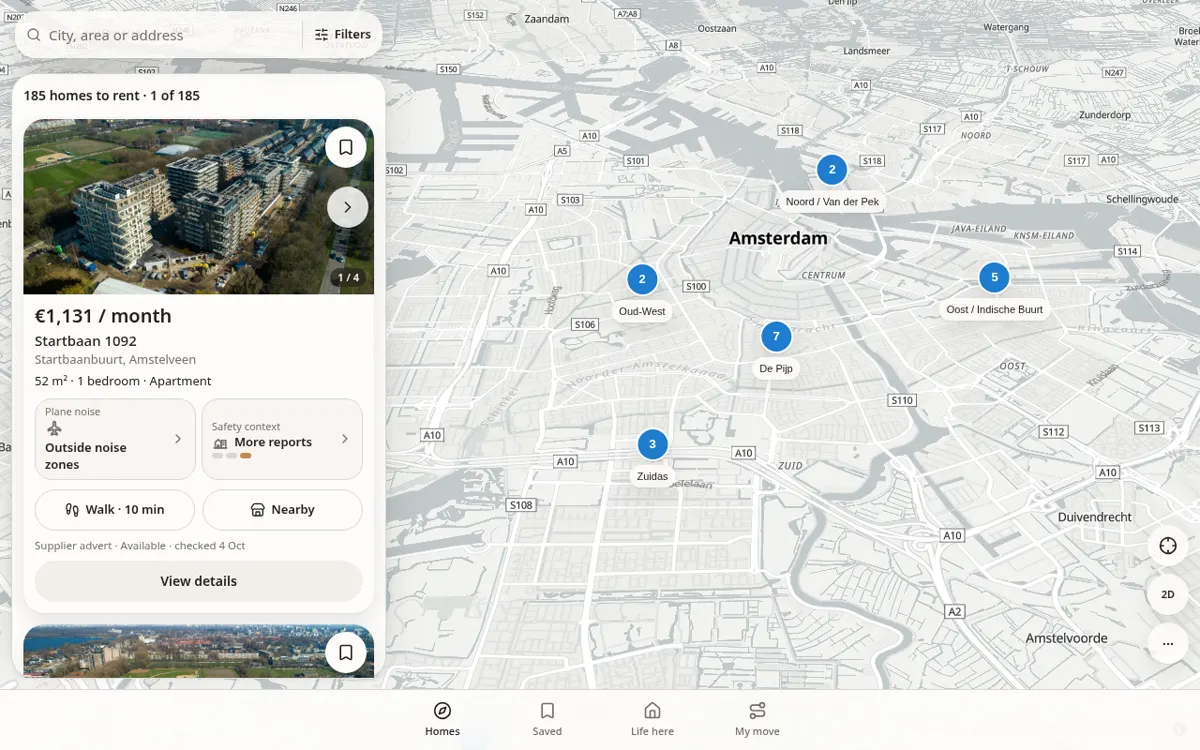This screenshot has width=1200, height=750.
Task: Click the safety level indicator bars
Action: (x=232, y=456)
